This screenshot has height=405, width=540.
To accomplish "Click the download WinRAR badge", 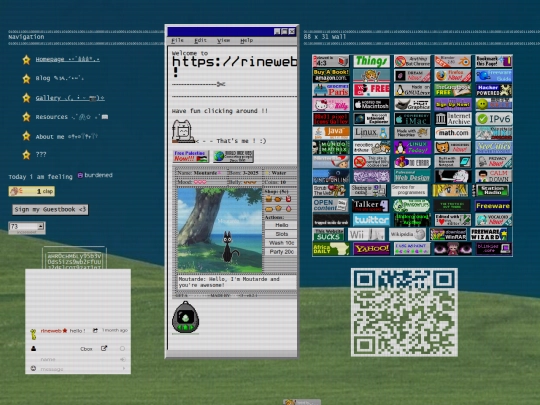I will pos(448,234).
